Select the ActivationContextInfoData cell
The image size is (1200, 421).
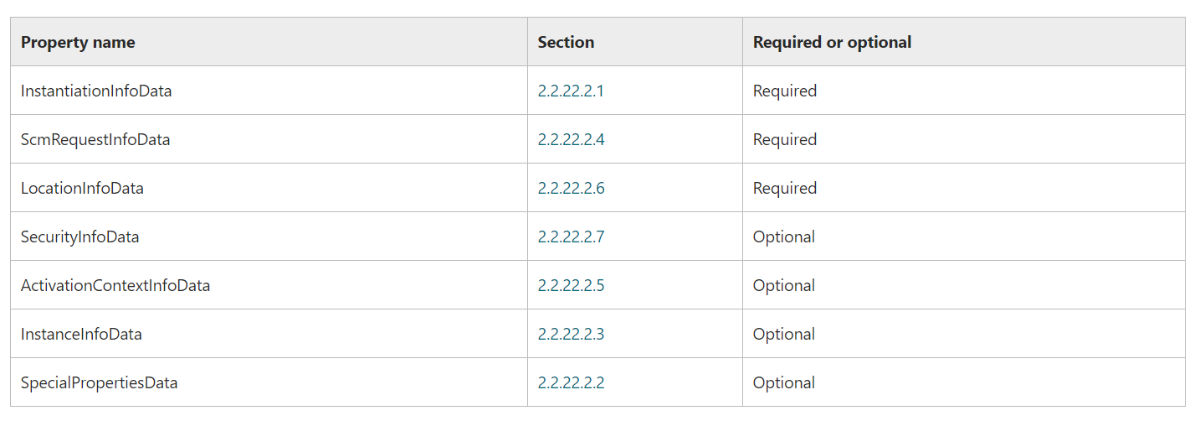coord(115,285)
